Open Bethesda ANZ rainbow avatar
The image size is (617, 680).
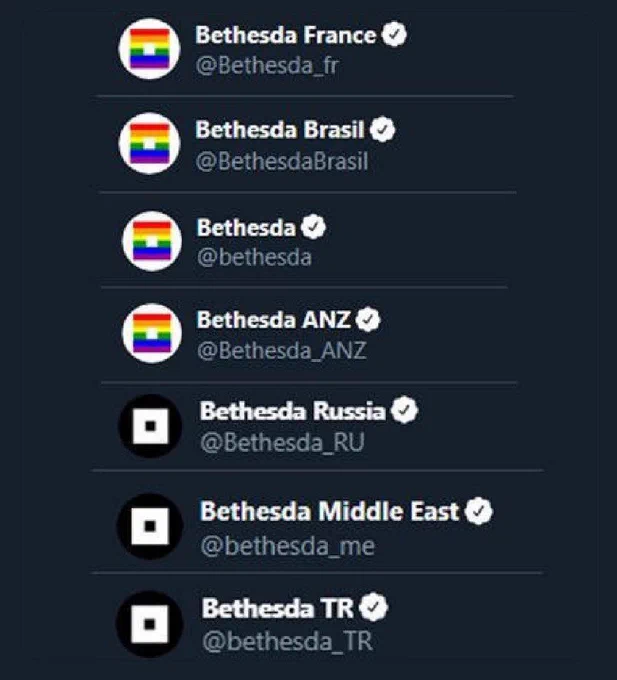point(152,333)
